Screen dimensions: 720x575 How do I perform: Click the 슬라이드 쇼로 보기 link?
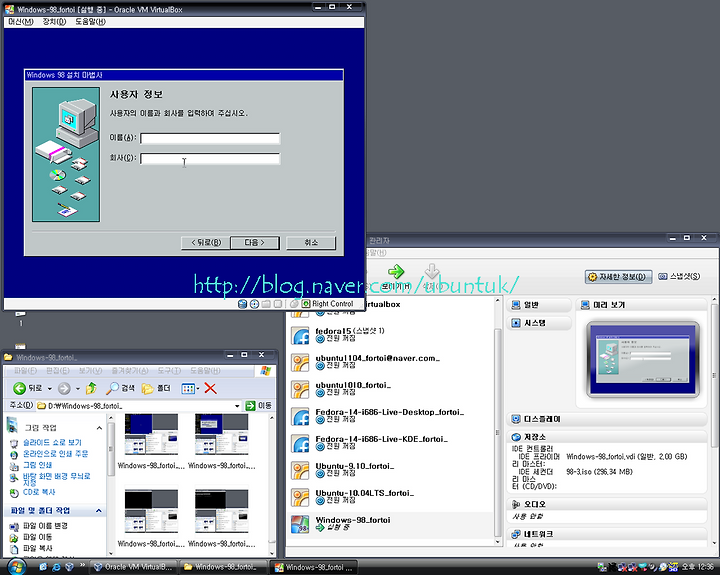52,443
